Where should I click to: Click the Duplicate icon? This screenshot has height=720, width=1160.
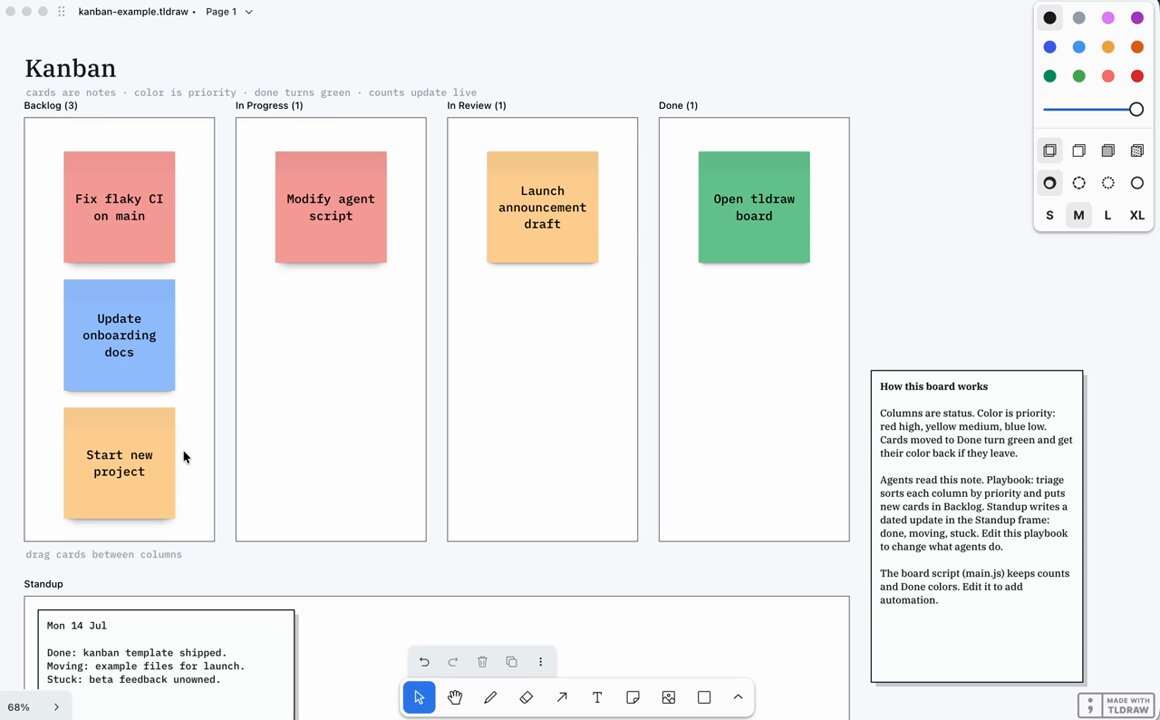click(511, 662)
